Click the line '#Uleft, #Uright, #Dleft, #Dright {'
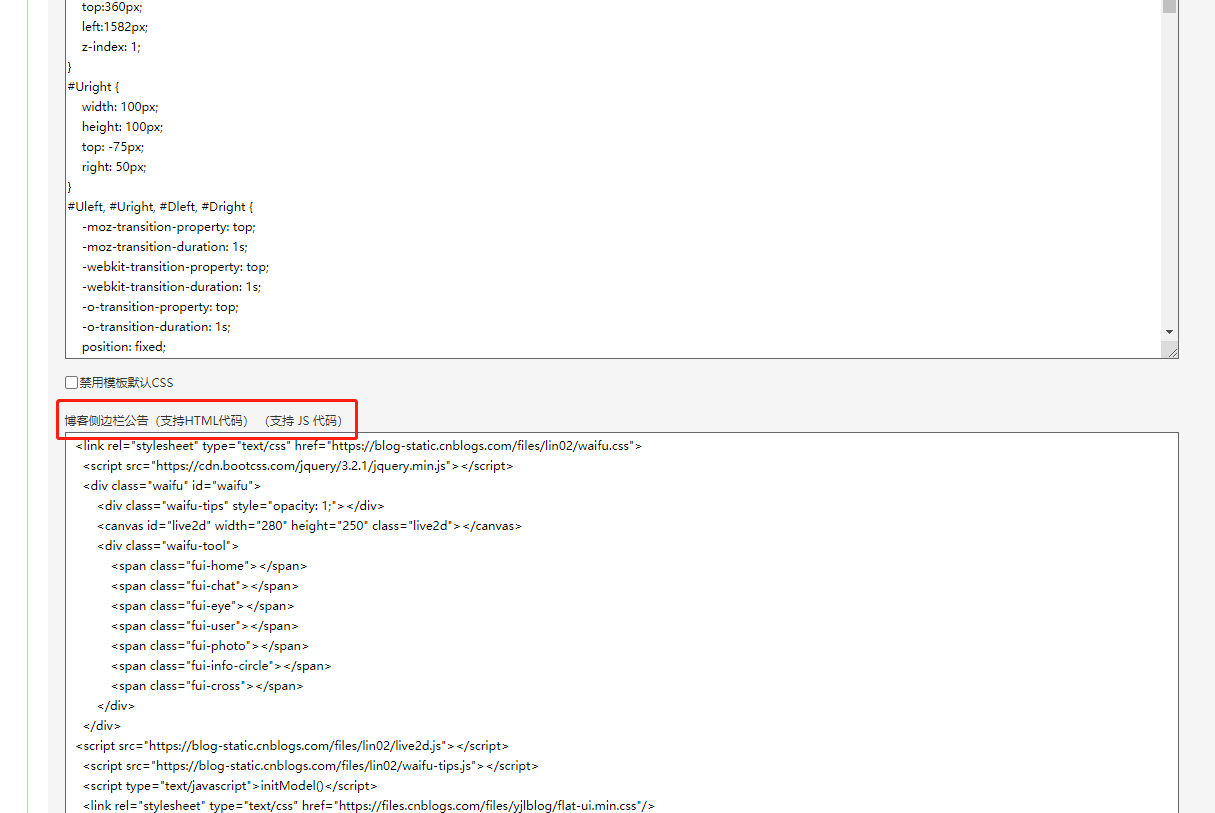The image size is (1215, 813). [x=160, y=207]
